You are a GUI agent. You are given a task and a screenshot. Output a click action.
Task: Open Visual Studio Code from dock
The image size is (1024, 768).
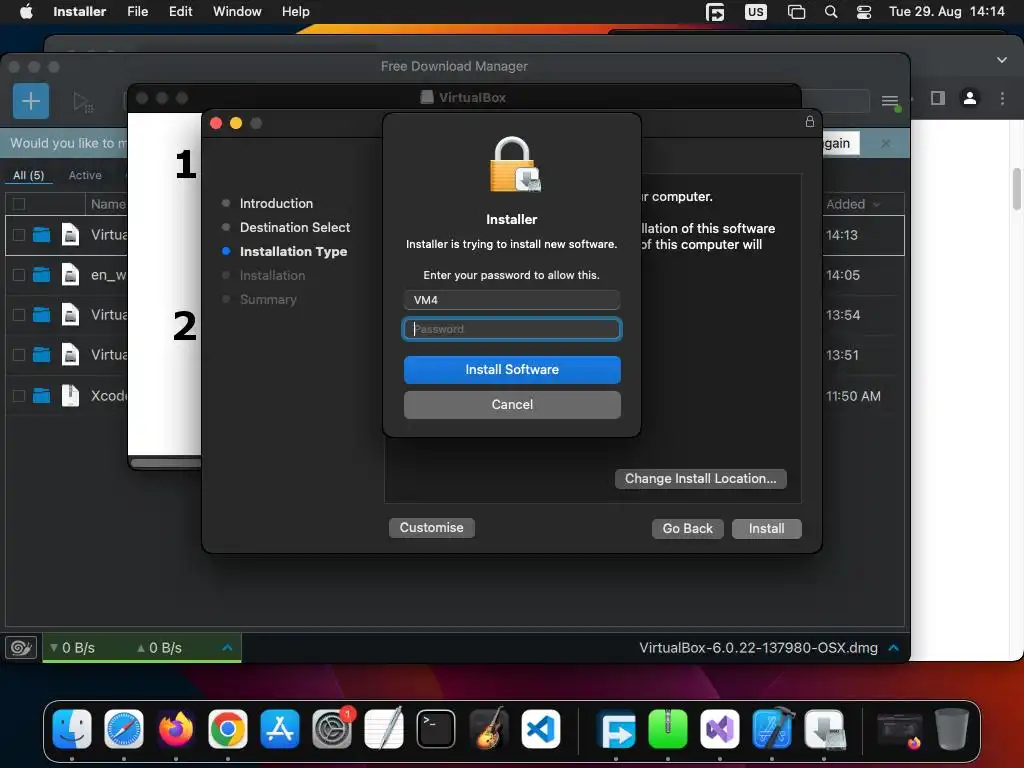click(540, 729)
